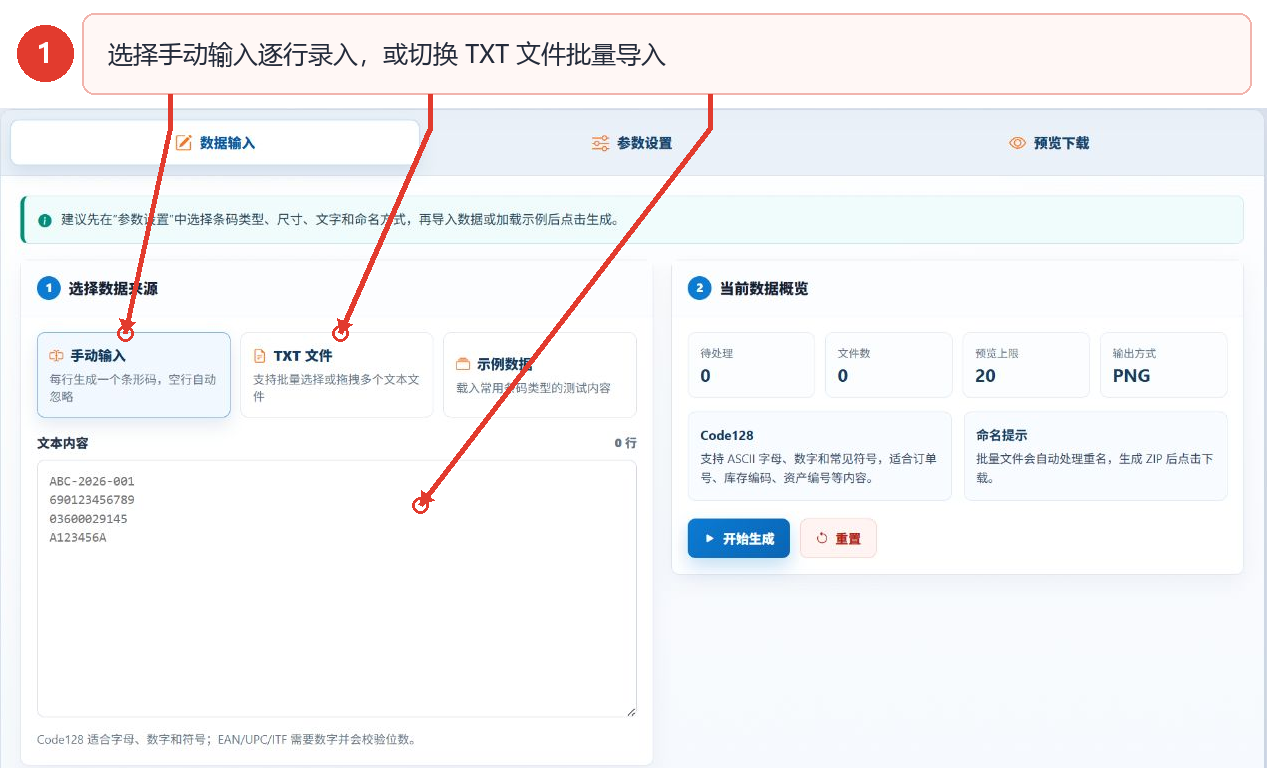Click the 文件数 count card
Viewport: 1267px width, 768px height.
888,365
